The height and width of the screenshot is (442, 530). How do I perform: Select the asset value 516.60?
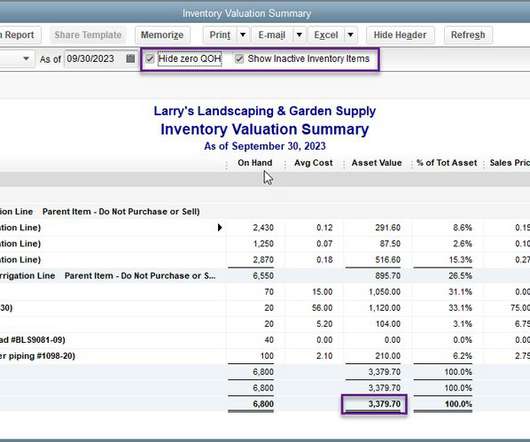coord(388,260)
